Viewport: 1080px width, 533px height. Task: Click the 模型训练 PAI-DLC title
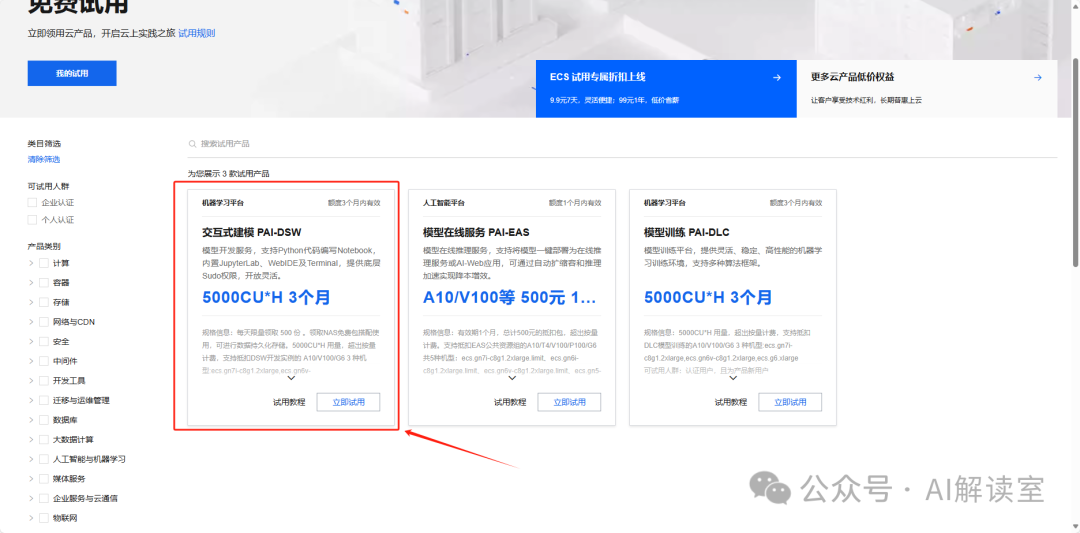(x=687, y=232)
